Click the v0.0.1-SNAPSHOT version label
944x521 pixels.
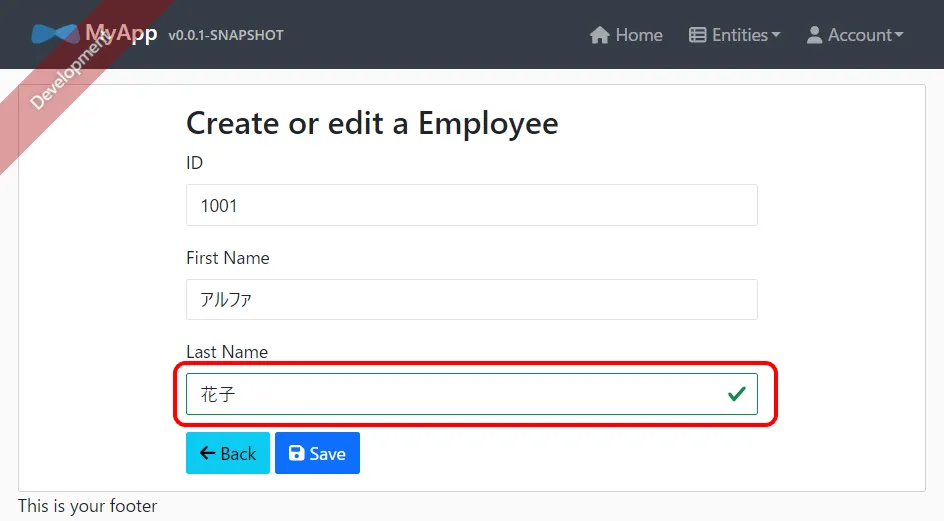pyautogui.click(x=226, y=36)
